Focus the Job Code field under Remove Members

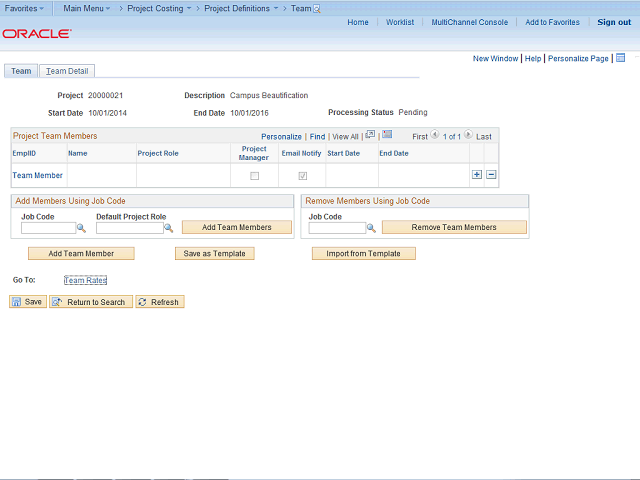tap(337, 228)
